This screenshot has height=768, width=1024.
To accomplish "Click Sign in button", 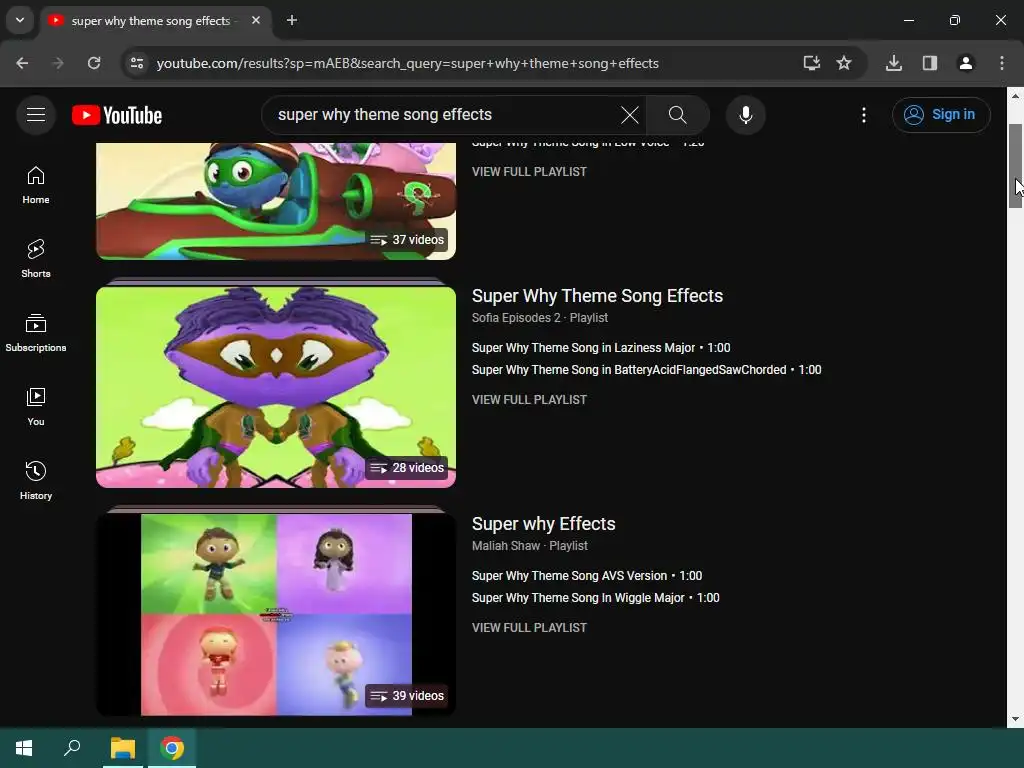I will tap(941, 115).
